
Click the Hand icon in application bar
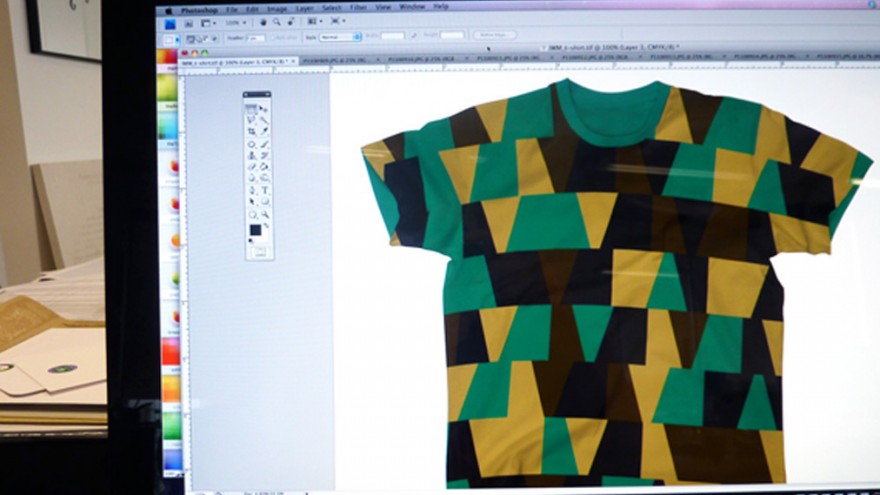pyautogui.click(x=263, y=22)
